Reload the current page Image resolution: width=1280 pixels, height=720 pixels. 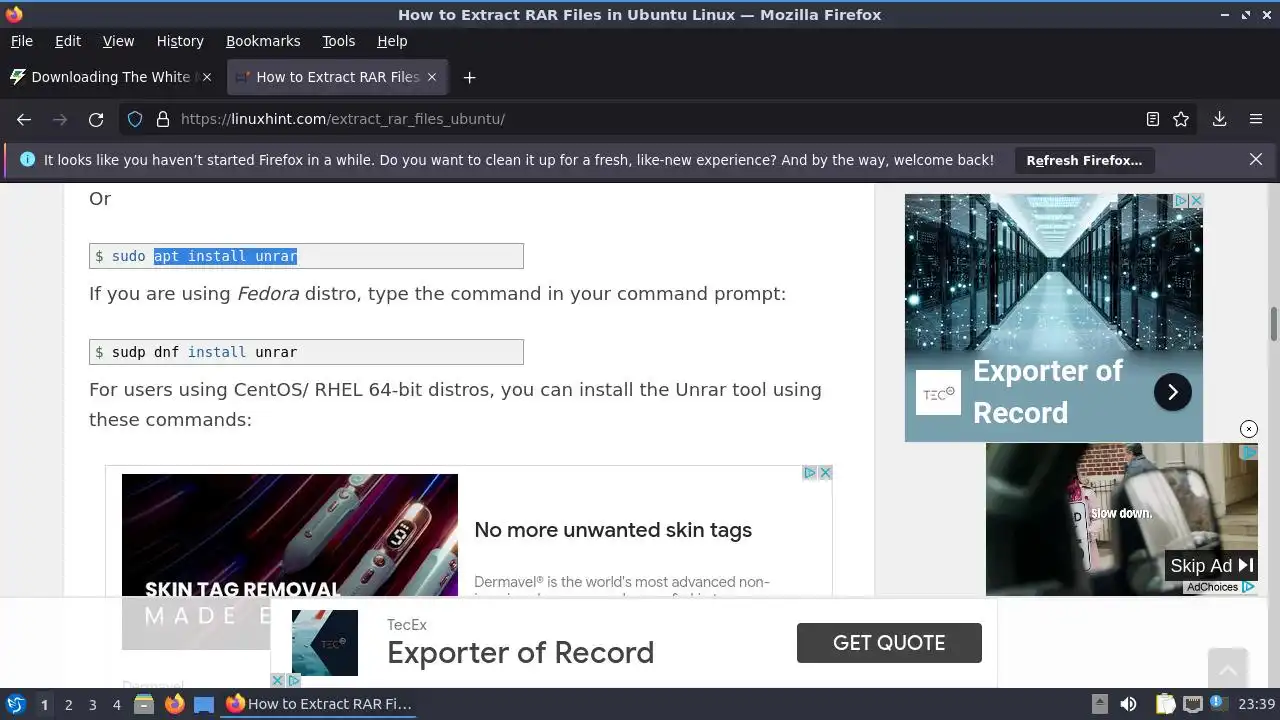pyautogui.click(x=96, y=119)
